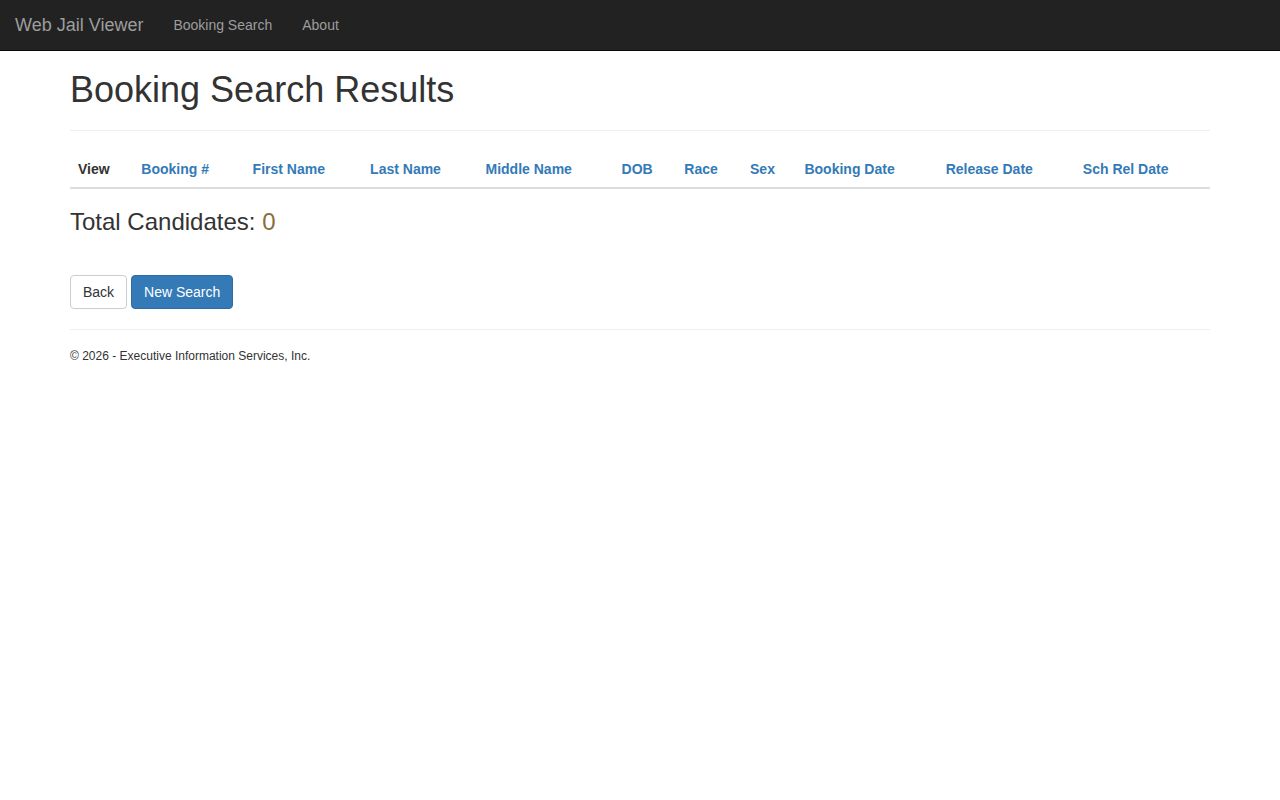Sort results by Sch Rel Date
Image resolution: width=1280 pixels, height=800 pixels.
tap(1125, 169)
